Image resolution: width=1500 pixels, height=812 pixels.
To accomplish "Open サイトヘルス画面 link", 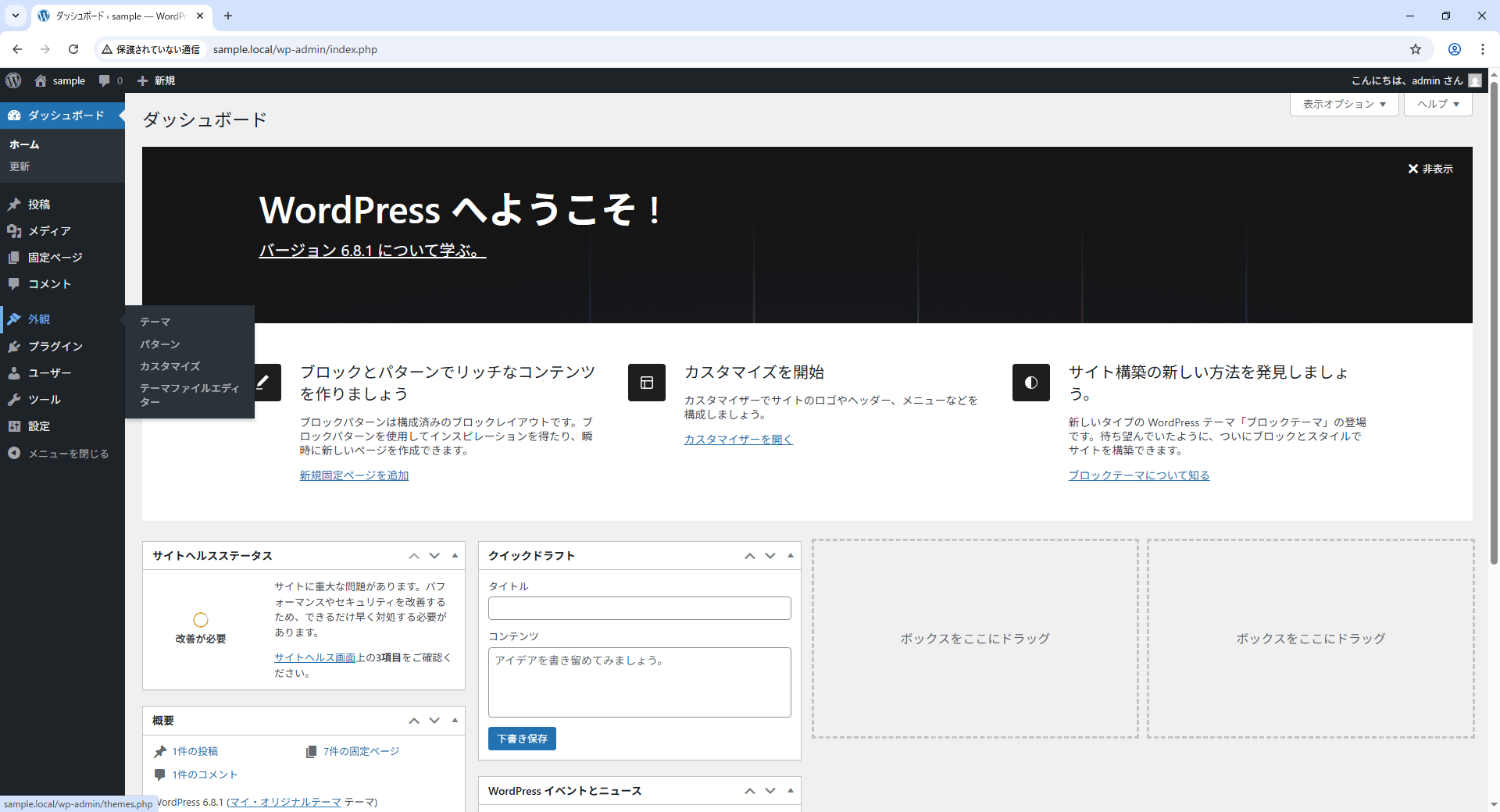I will point(315,657).
